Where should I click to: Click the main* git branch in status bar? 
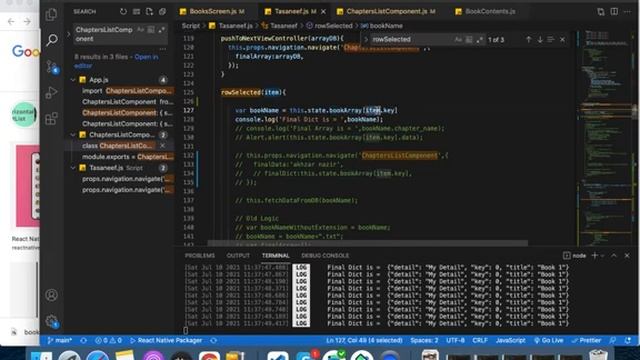tap(60, 340)
